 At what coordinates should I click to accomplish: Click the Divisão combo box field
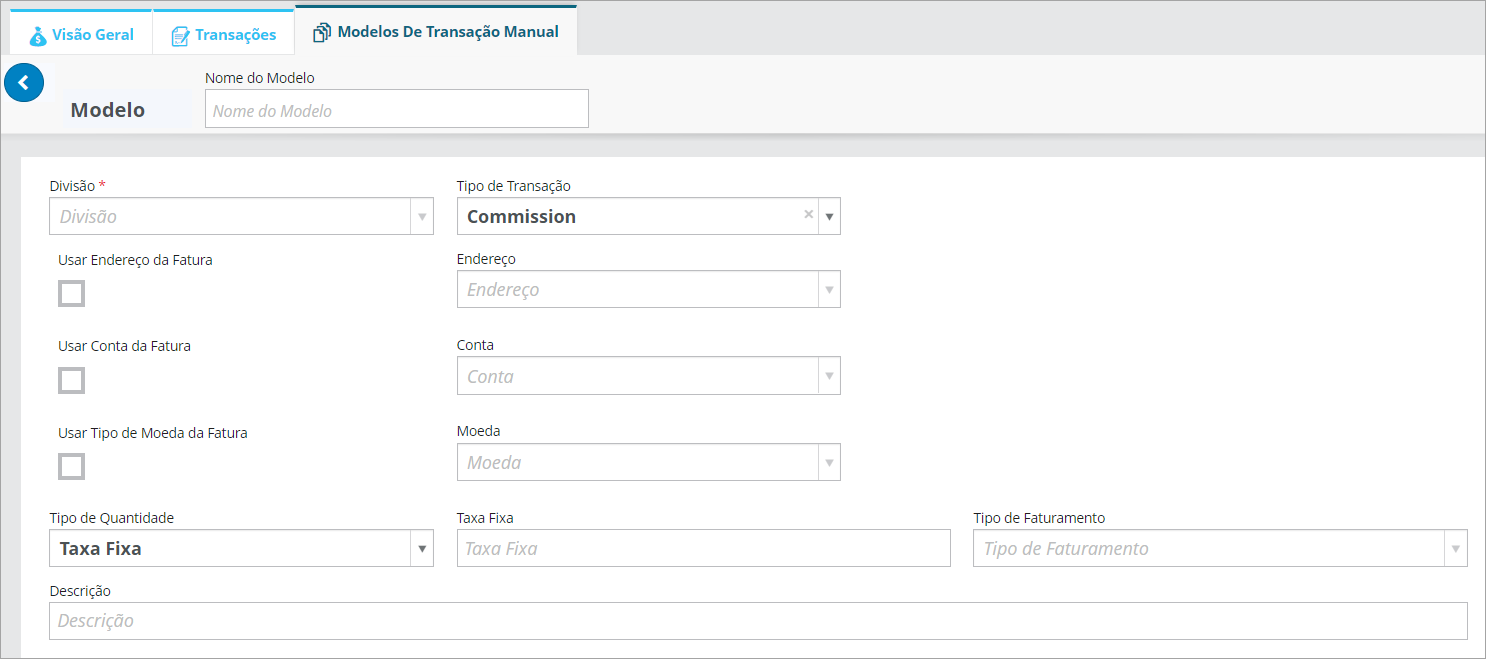click(x=241, y=216)
